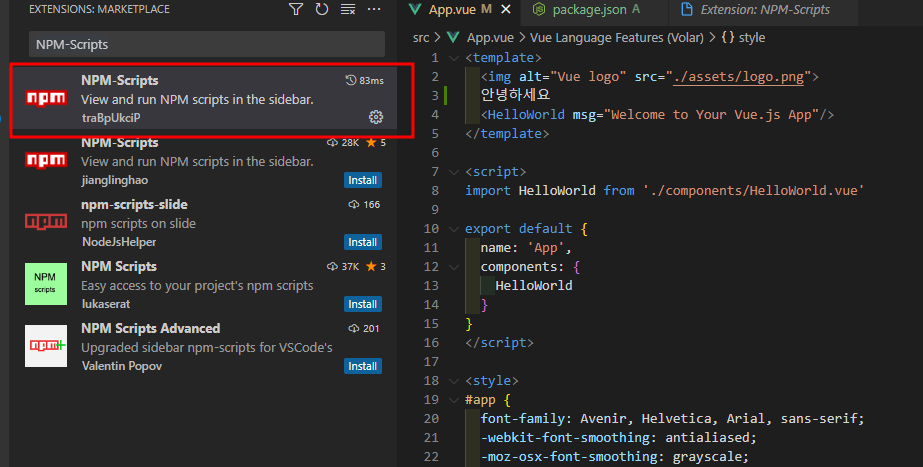Click publisher name NodeJsHelper

tap(119, 242)
